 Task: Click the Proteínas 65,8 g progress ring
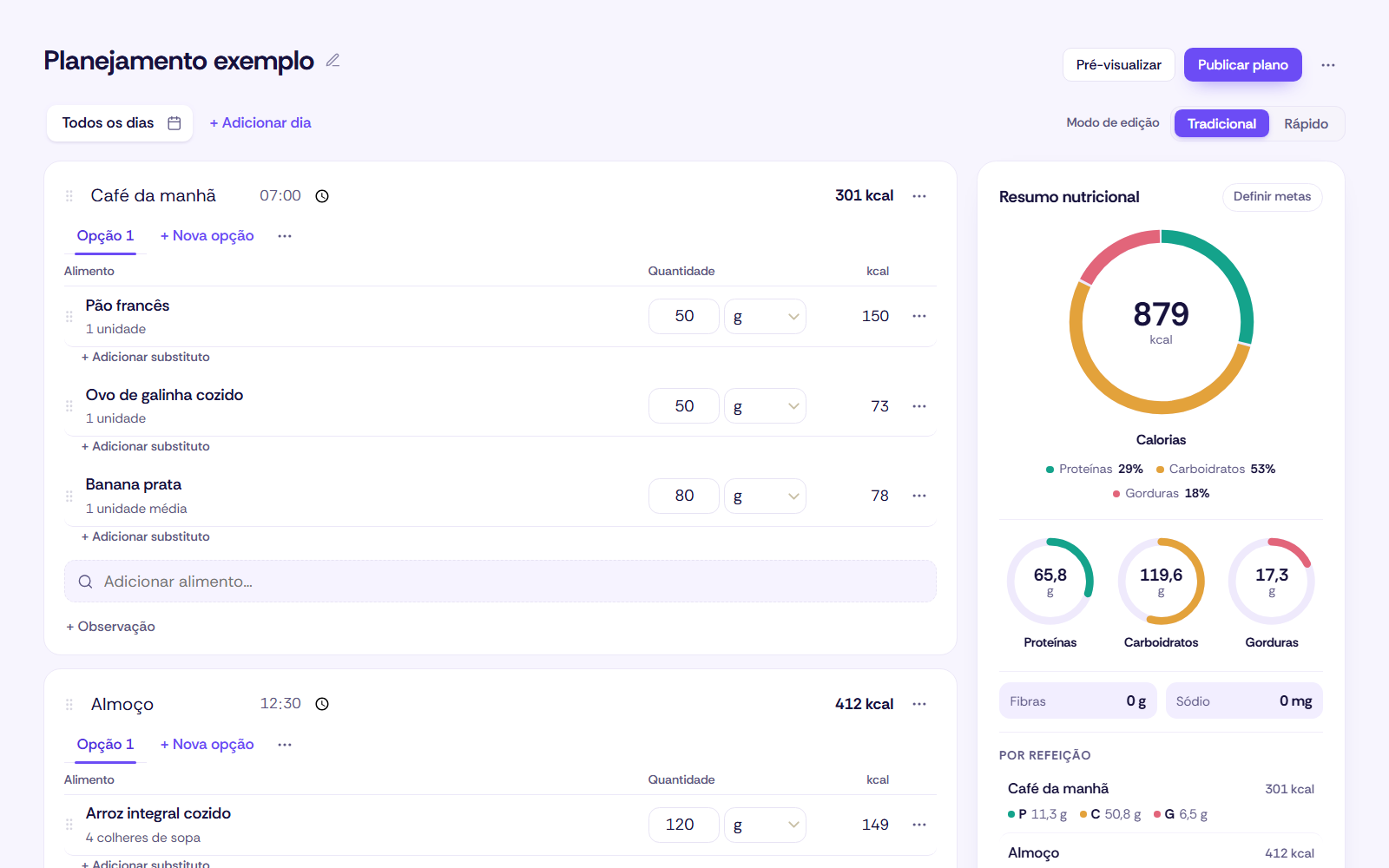1050,582
